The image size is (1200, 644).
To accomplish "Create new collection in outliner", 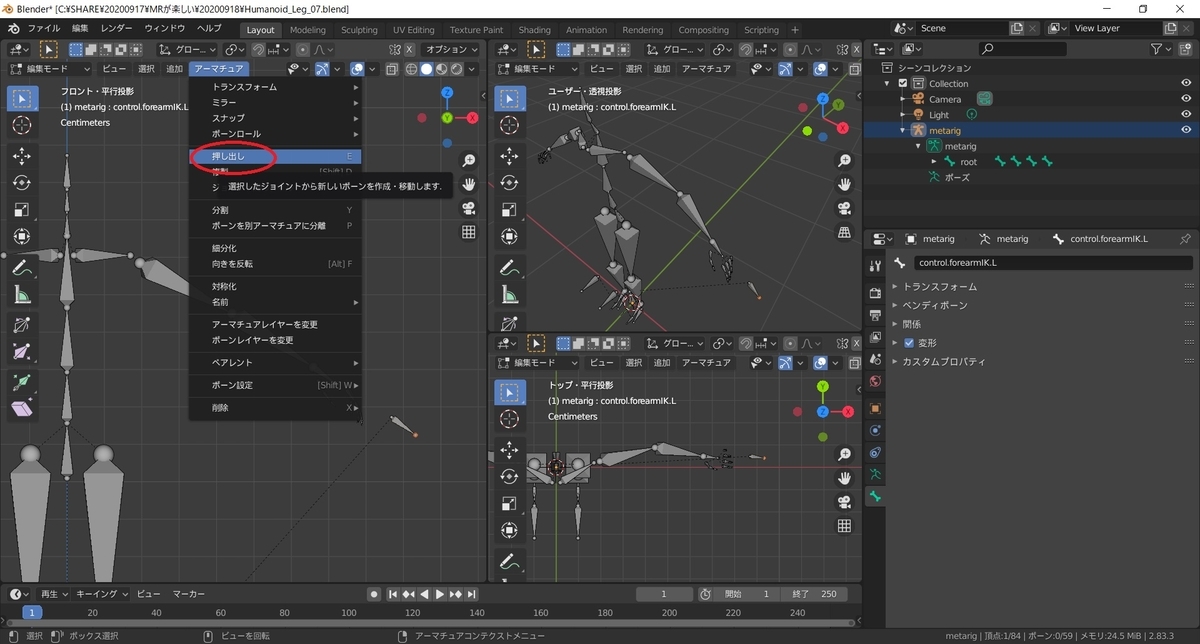I will tap(1186, 49).
